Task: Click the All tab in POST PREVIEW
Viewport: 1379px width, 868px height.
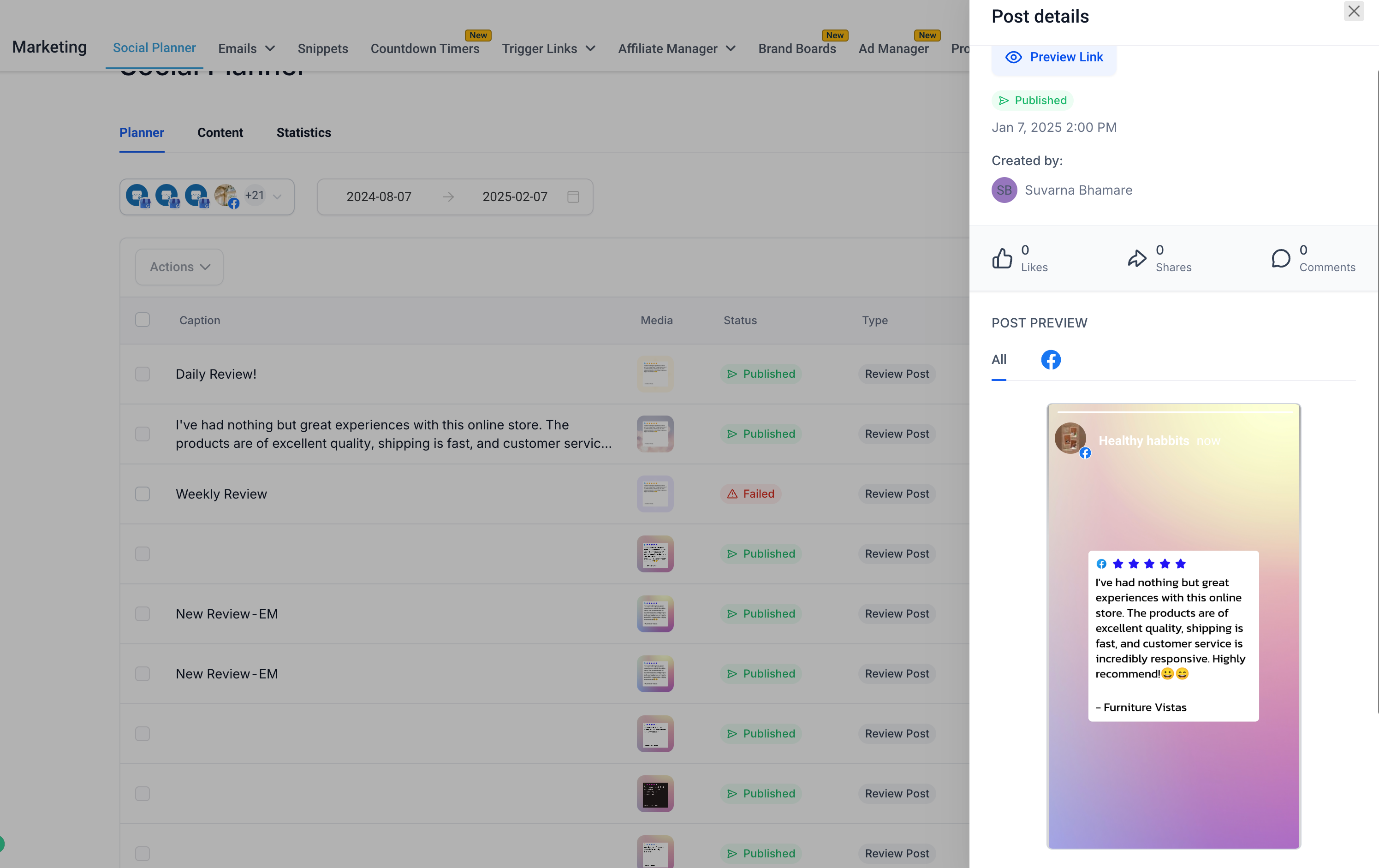Action: click(x=999, y=359)
